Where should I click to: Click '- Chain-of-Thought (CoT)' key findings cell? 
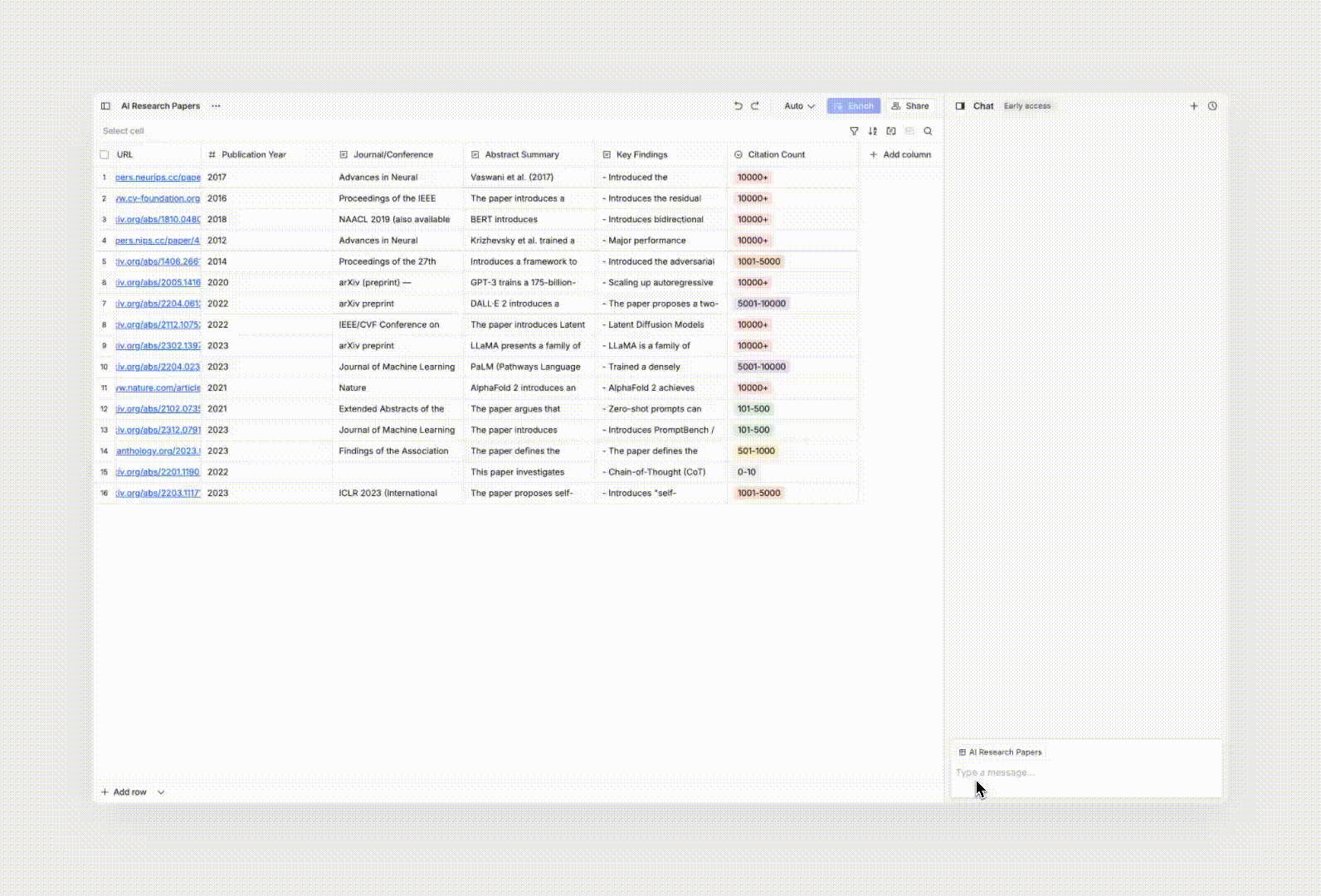661,472
